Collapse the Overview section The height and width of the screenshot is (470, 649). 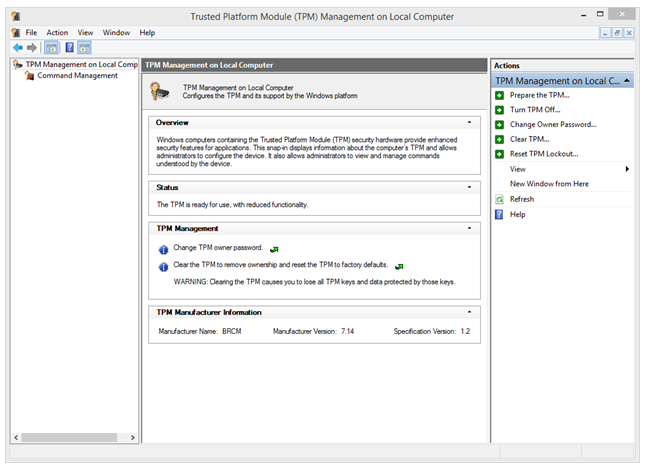pyautogui.click(x=471, y=122)
